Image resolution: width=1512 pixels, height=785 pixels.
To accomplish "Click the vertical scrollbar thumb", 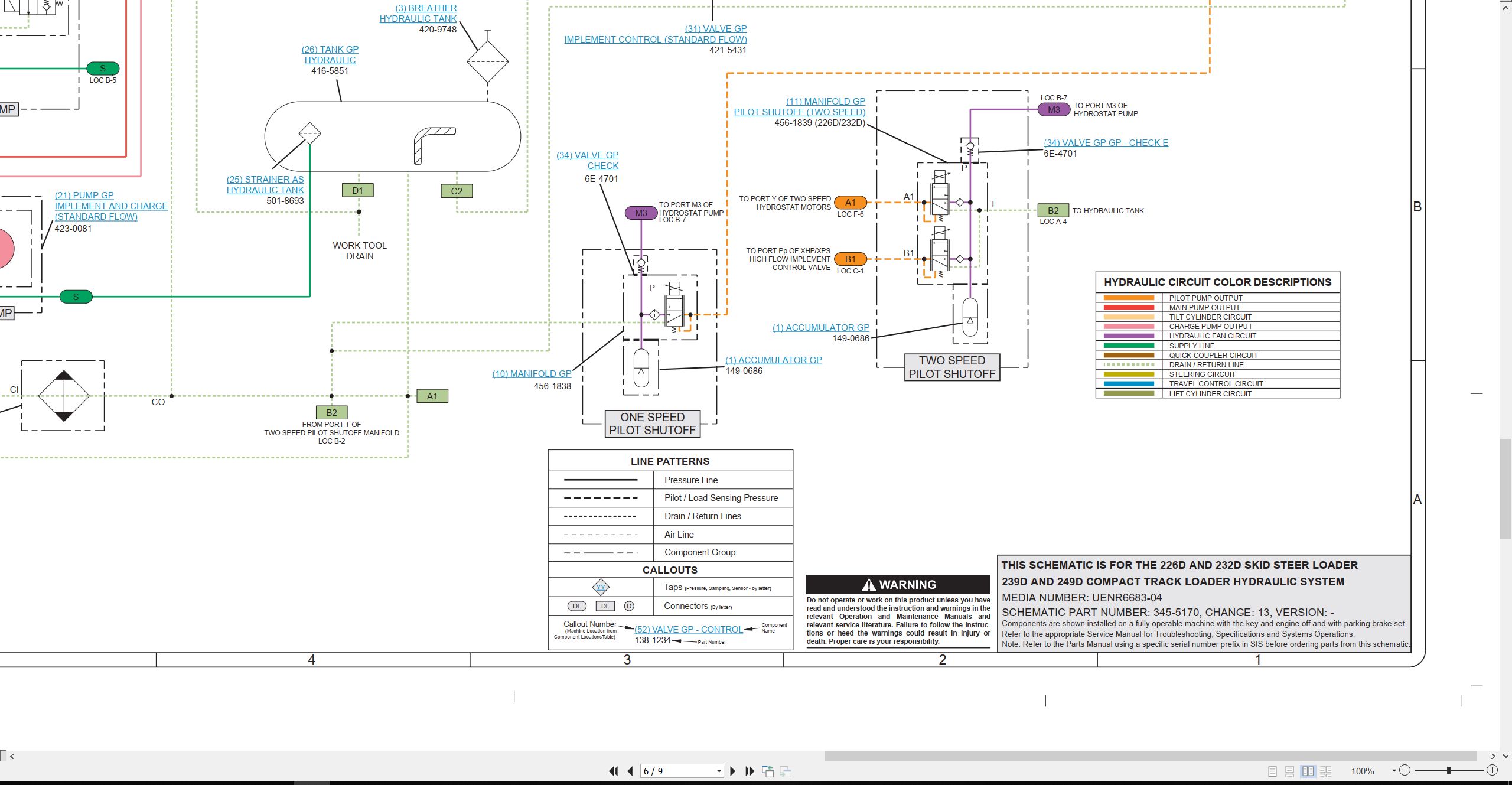I will (x=1506, y=488).
